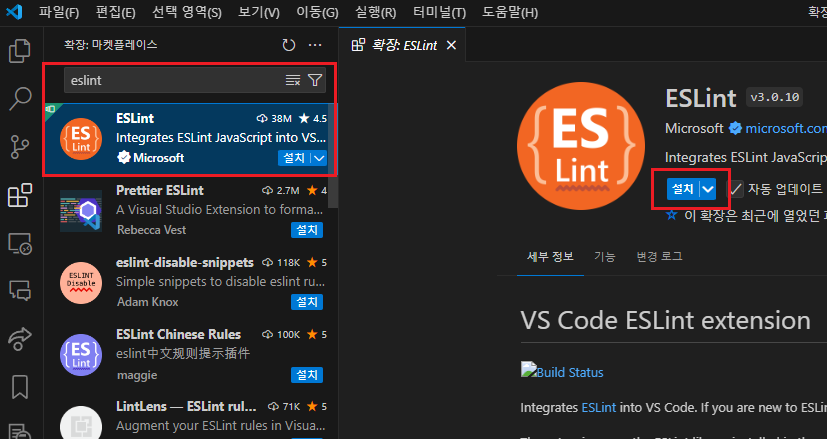Install the eslint-disable-snippets extension
Viewport: 827px width, 439px height.
coord(307,302)
